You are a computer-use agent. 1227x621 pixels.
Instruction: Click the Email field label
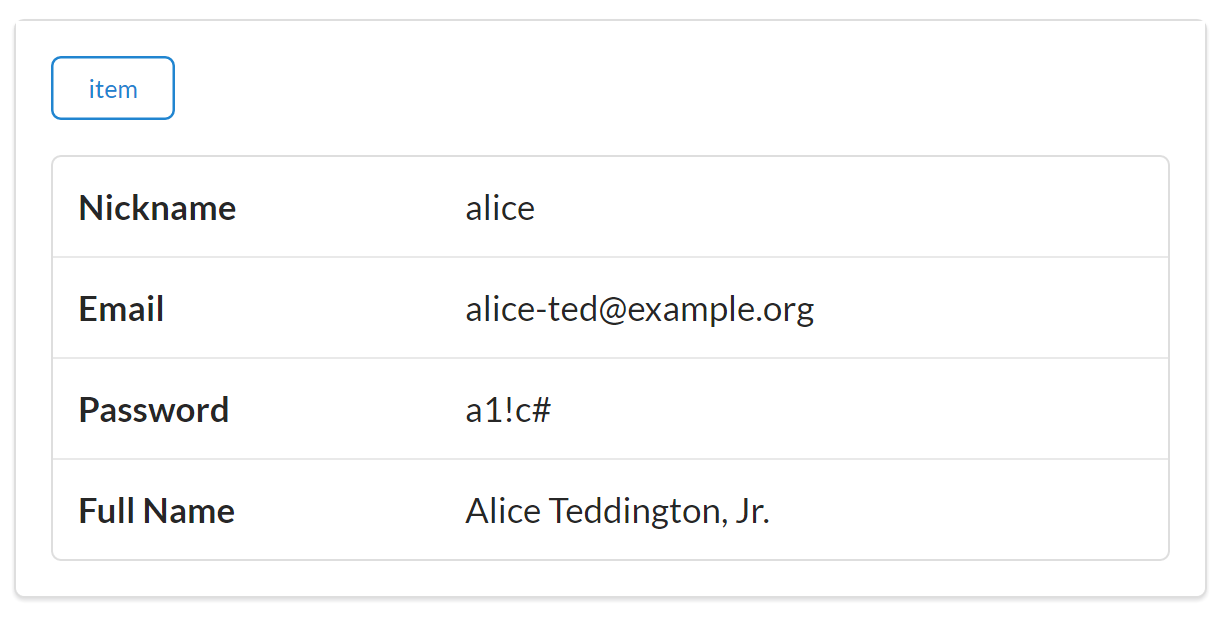click(121, 309)
